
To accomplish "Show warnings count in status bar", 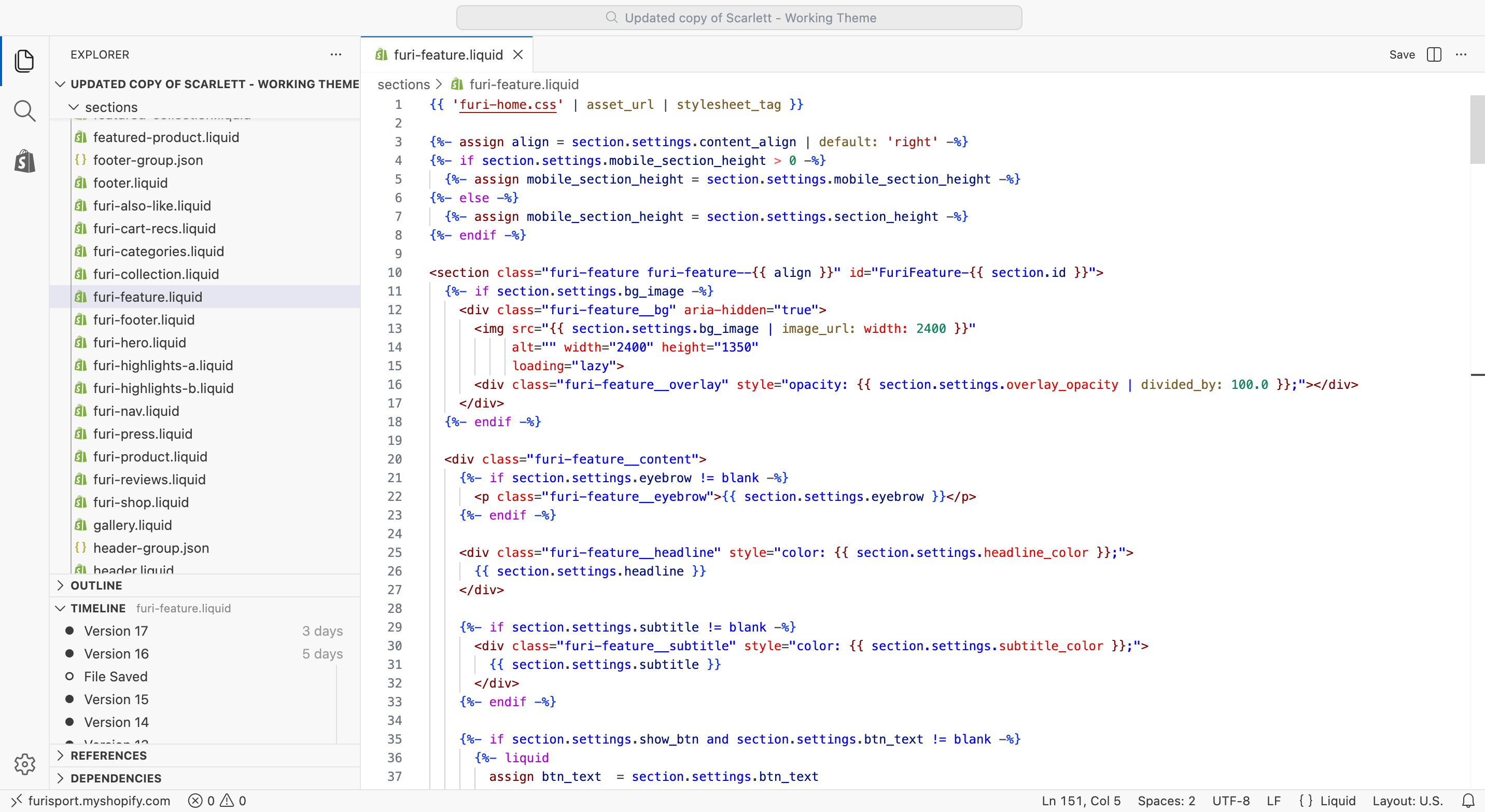I will point(233,801).
